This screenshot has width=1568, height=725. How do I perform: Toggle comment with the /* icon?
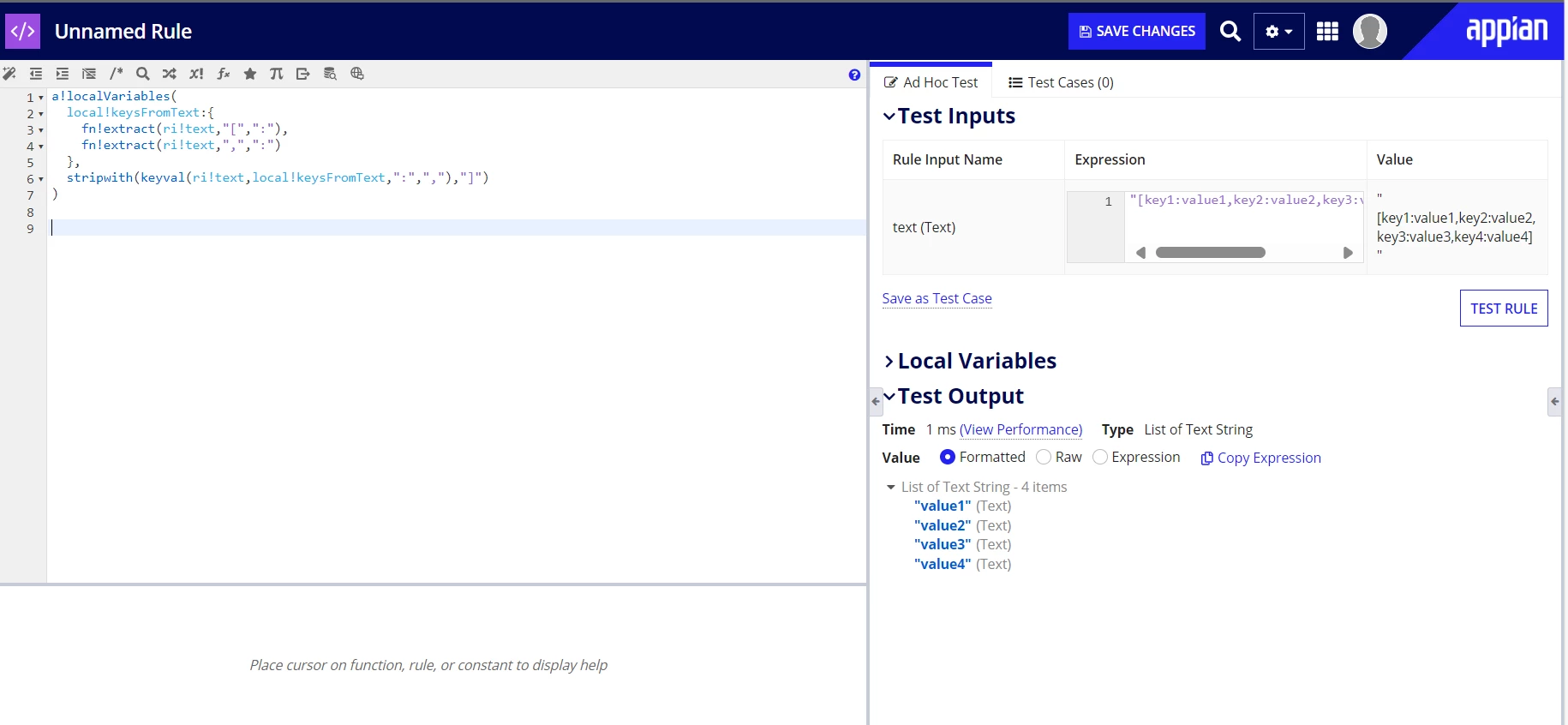(117, 74)
